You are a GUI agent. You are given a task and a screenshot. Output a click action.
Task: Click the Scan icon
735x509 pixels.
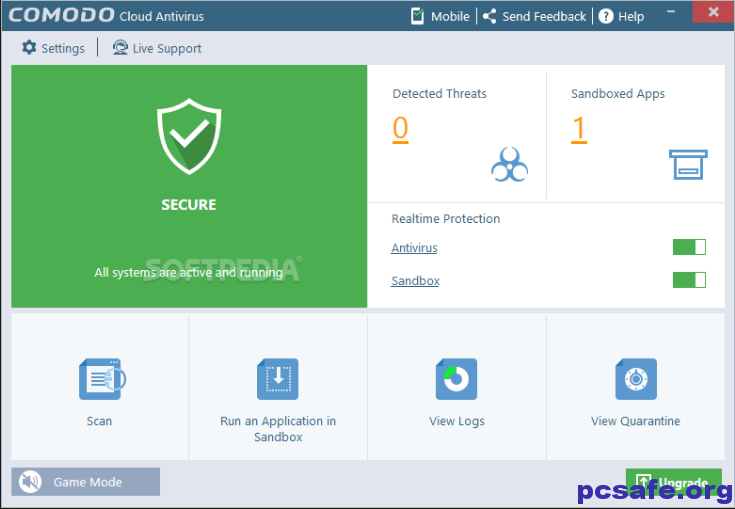(x=100, y=380)
